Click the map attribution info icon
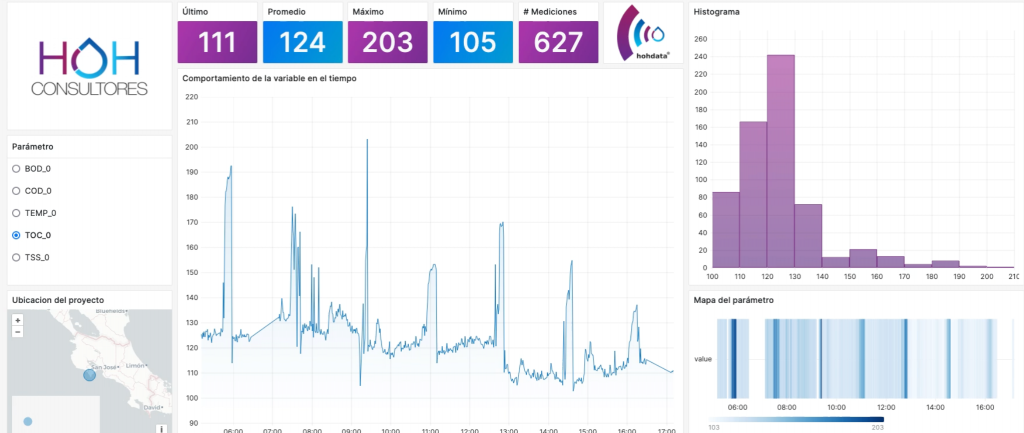Image resolution: width=1024 pixels, height=433 pixels. 162,428
